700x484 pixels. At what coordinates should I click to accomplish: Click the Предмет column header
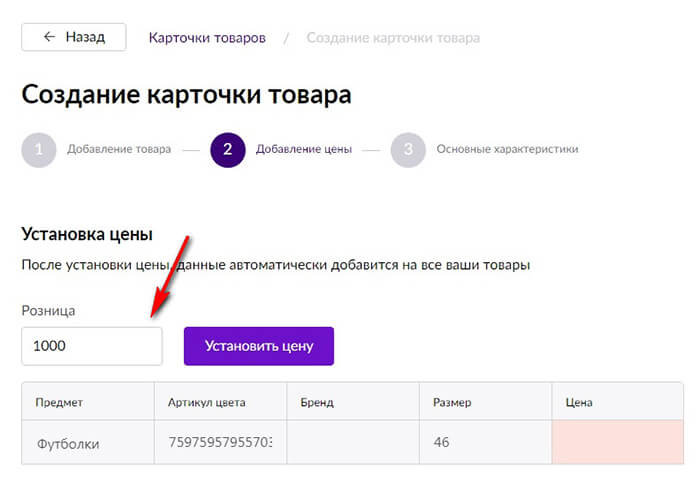[x=59, y=403]
